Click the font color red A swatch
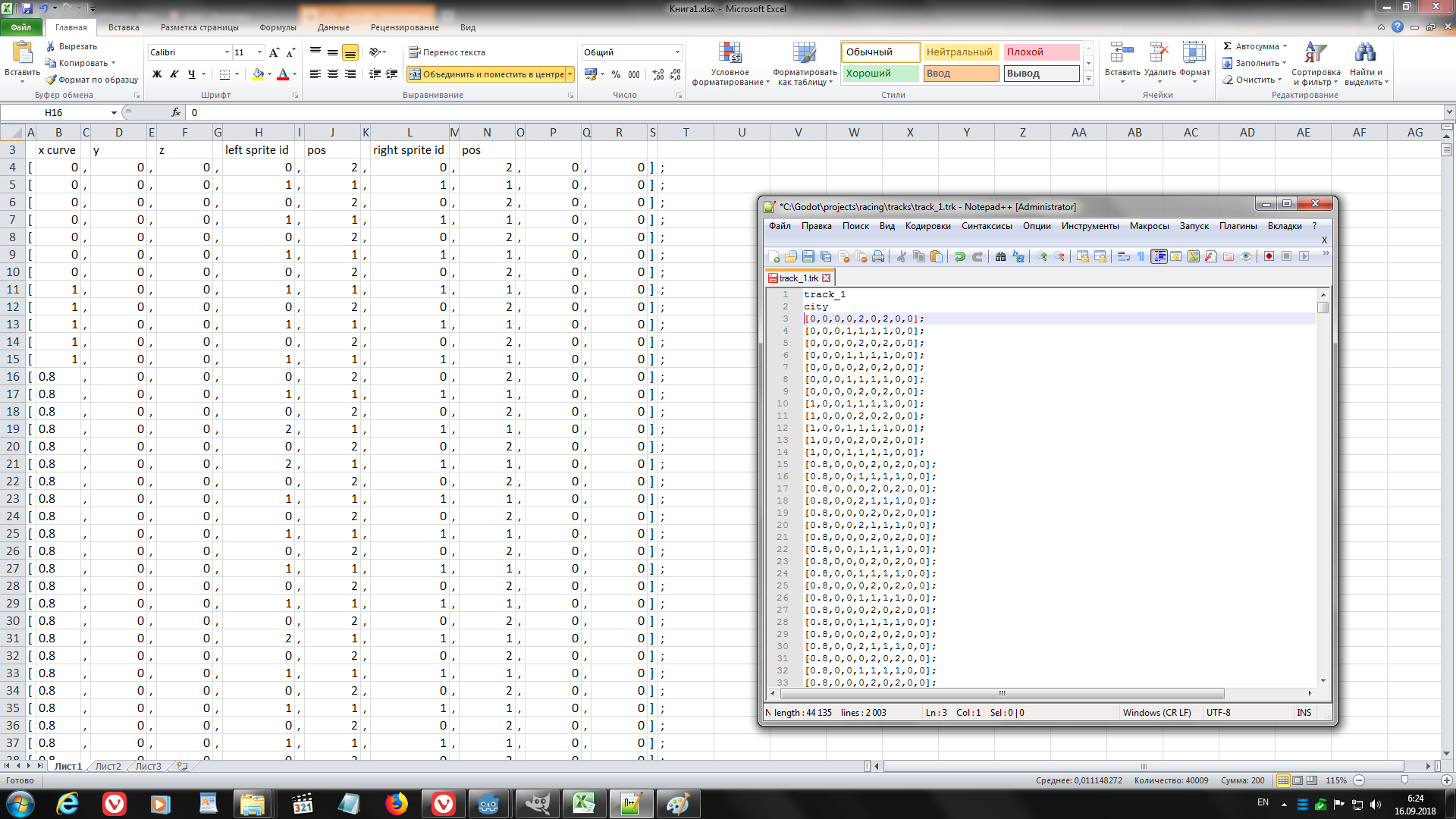This screenshot has width=1456, height=819. 283,74
